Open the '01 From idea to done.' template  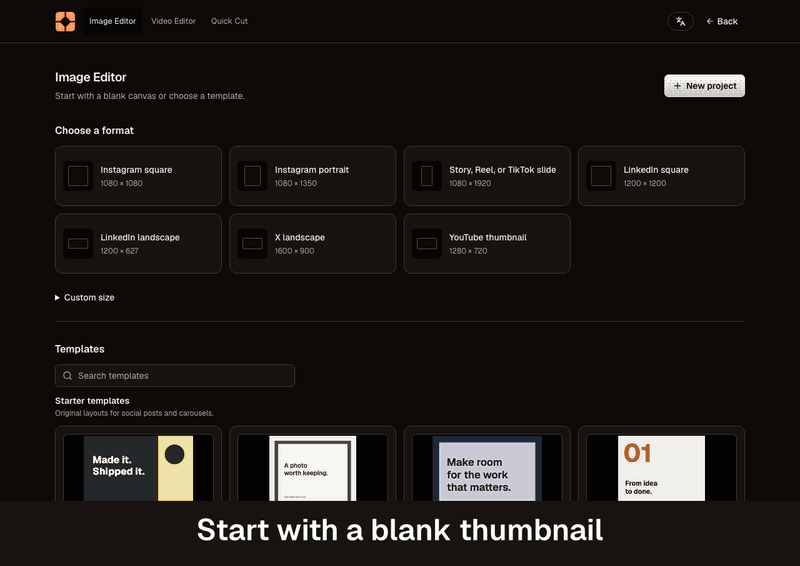661,465
